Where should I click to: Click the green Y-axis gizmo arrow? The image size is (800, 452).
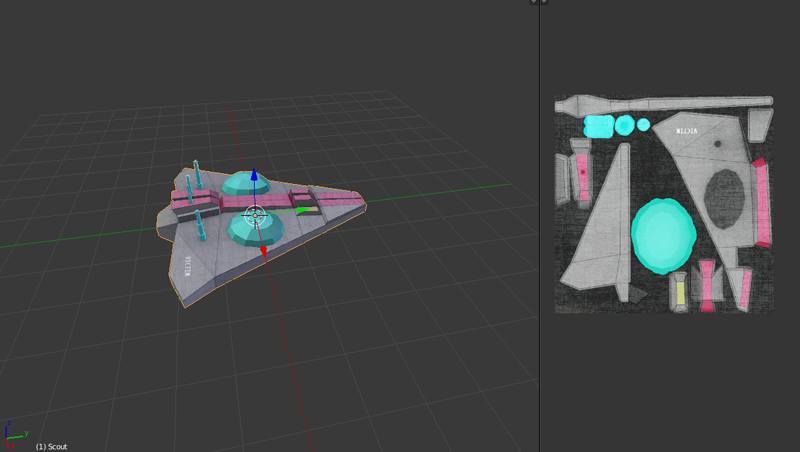click(299, 211)
